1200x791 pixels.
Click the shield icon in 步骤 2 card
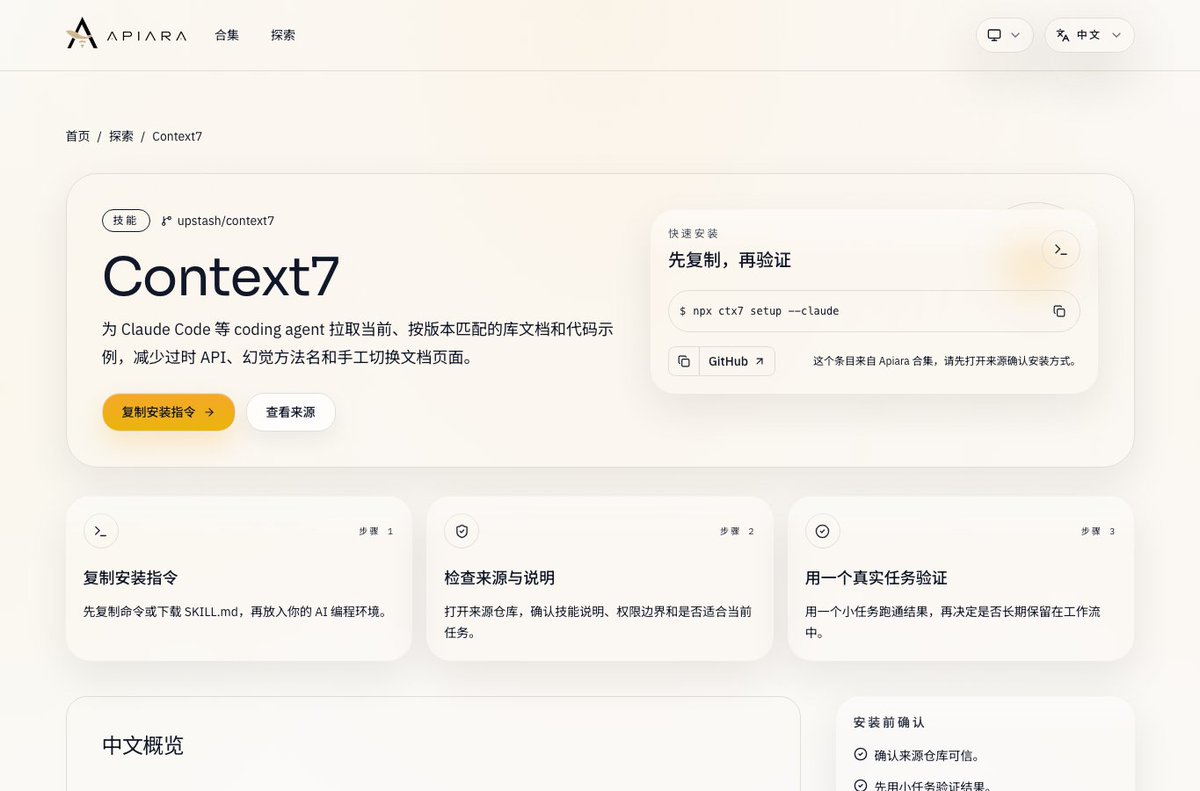tap(462, 531)
